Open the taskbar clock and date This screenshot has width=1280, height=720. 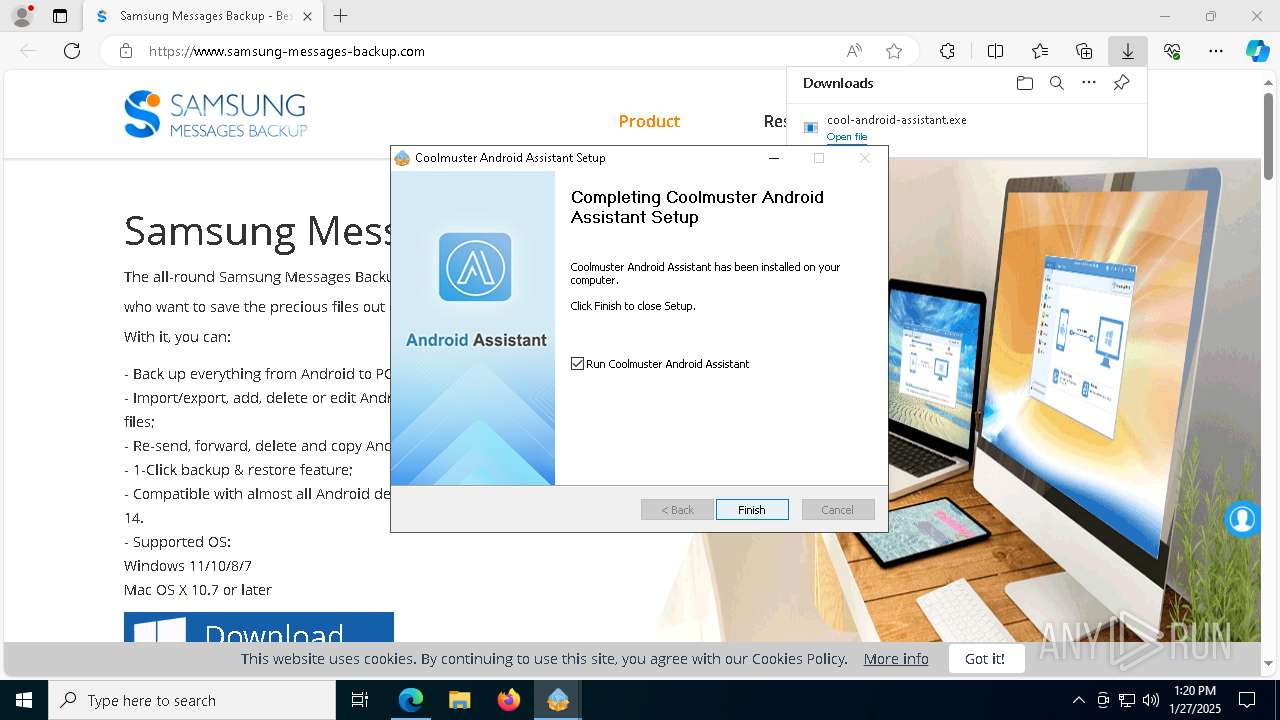tap(1195, 700)
